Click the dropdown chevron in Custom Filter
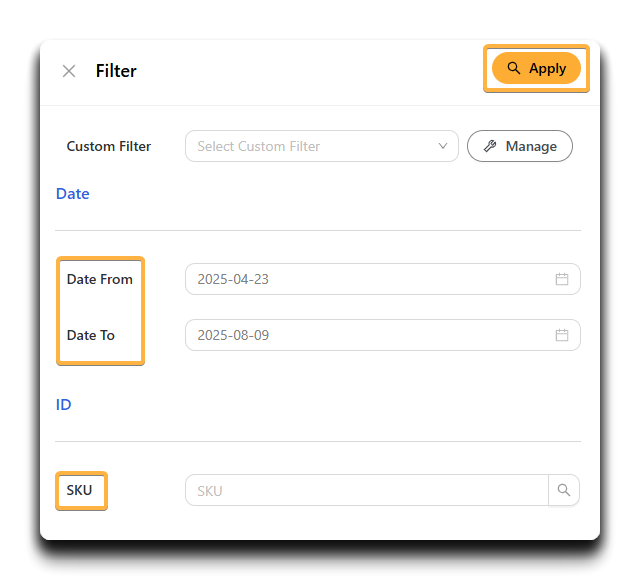 pyautogui.click(x=443, y=146)
